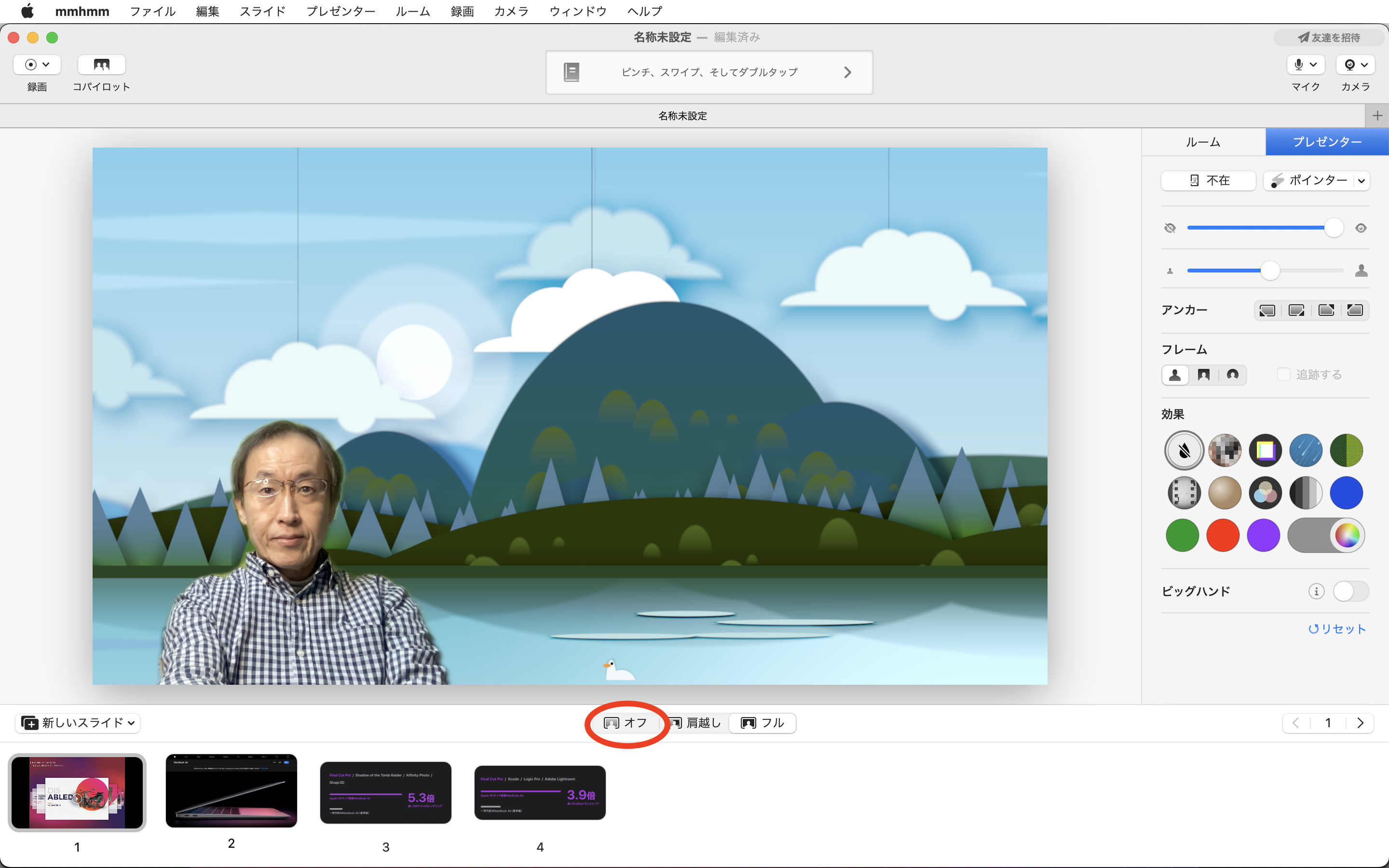Set anchor to top-right

click(1326, 311)
